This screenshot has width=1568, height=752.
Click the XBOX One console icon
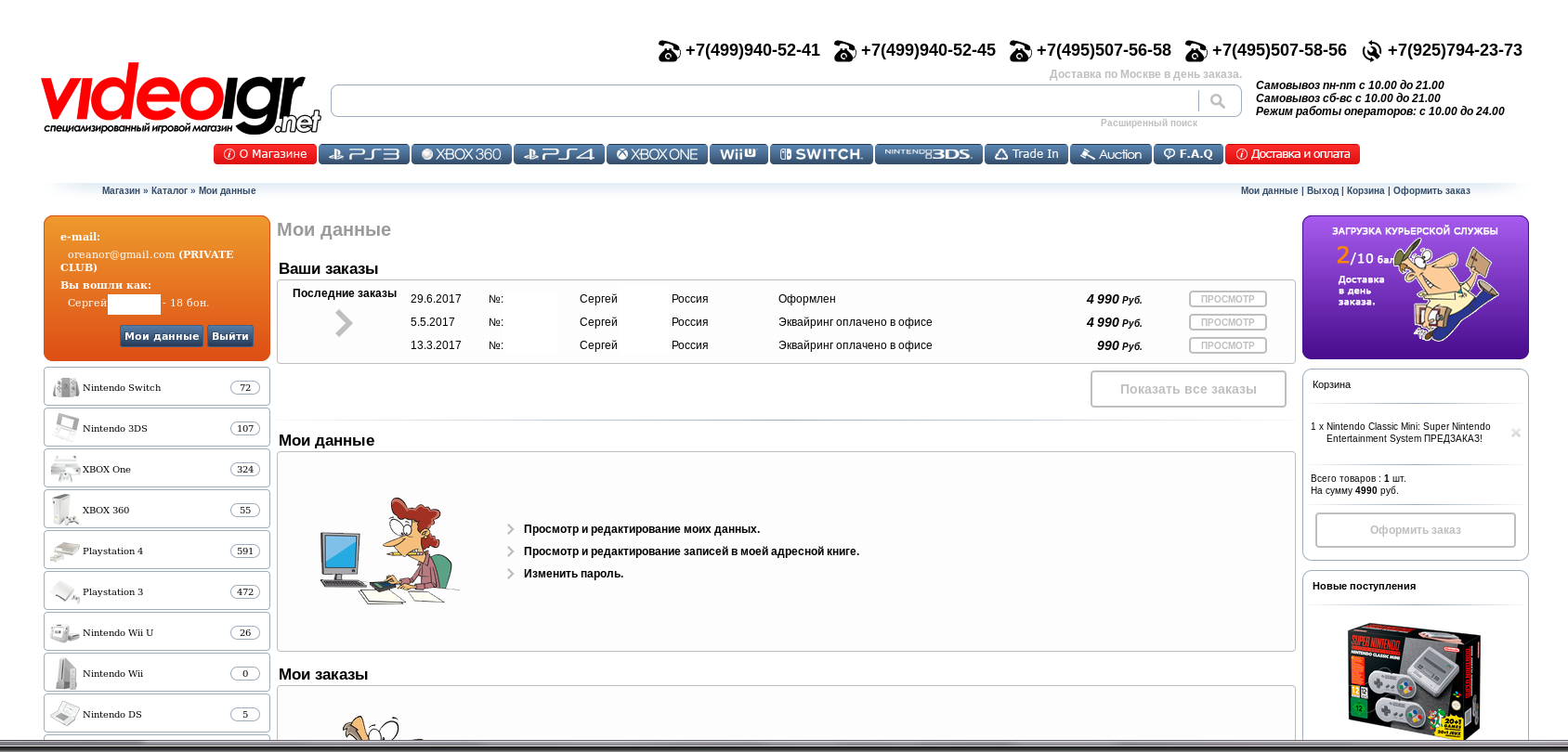[x=65, y=469]
